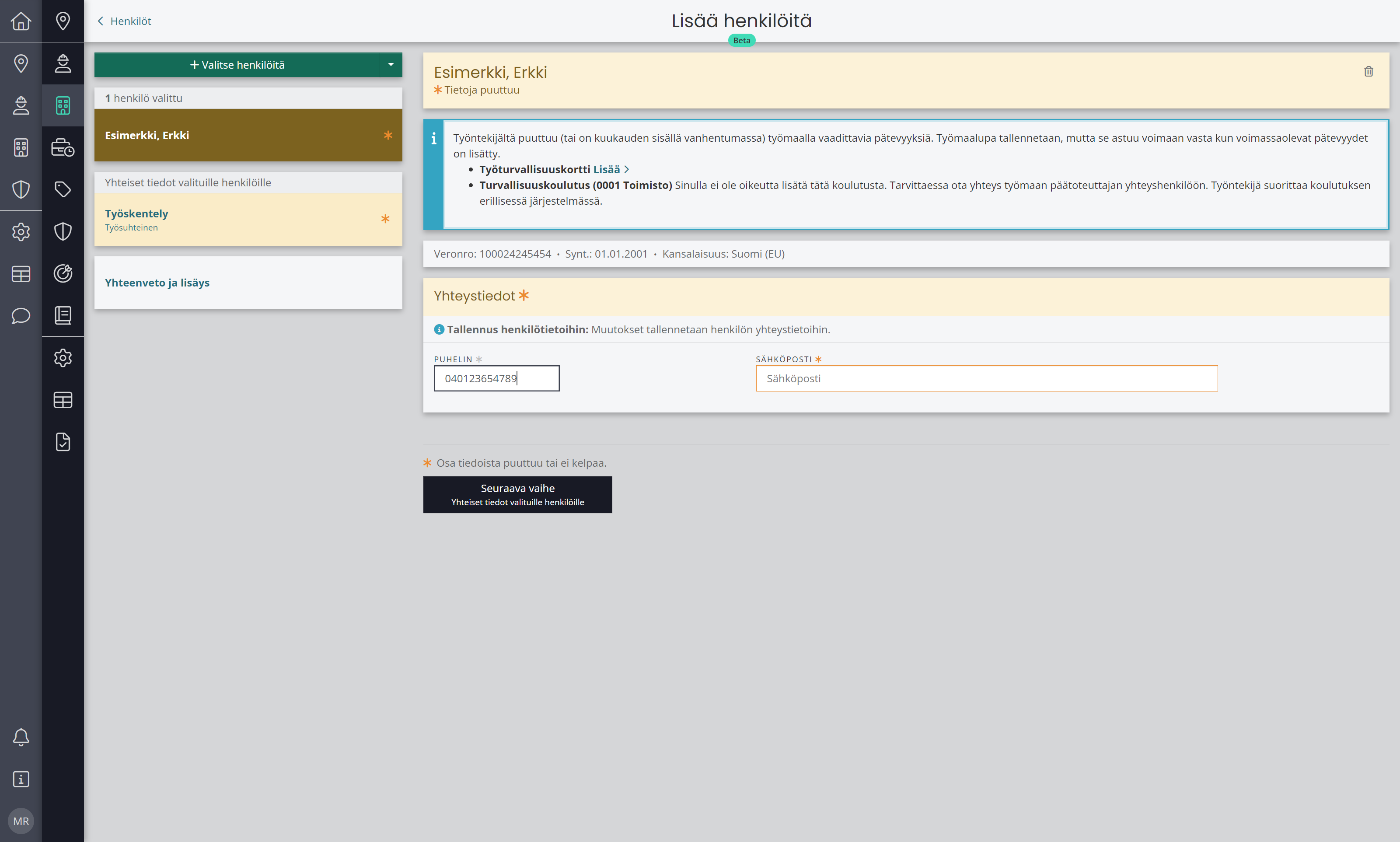Screen dimensions: 1400x842
Task: Click the Valitse henkilöitä button
Action: 237,65
